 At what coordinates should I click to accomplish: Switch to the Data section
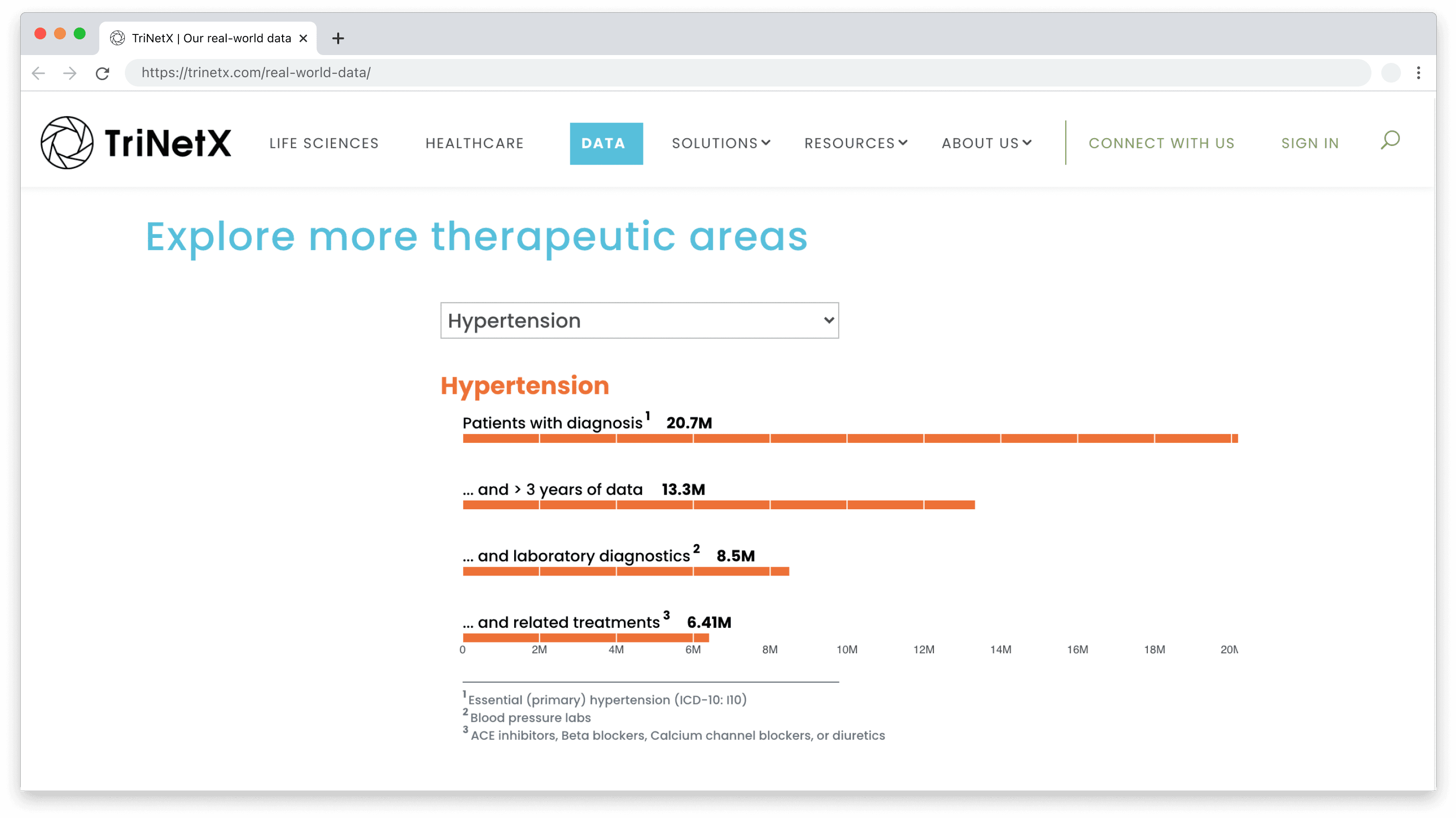click(x=605, y=143)
